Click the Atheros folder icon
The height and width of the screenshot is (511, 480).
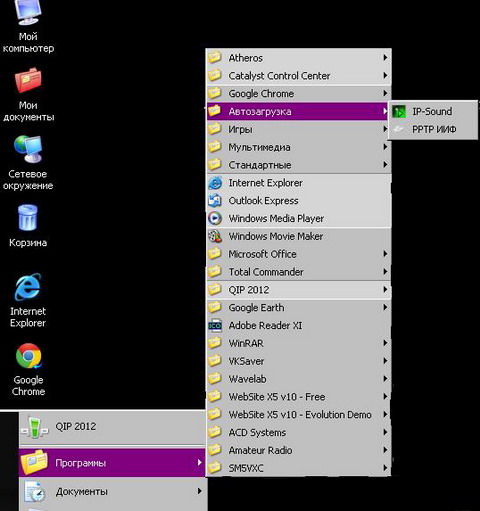pos(215,57)
